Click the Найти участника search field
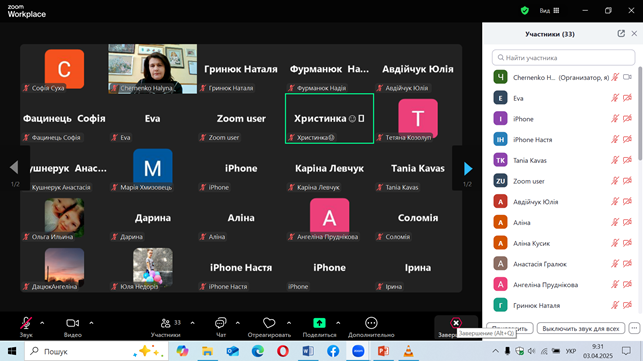 point(563,58)
